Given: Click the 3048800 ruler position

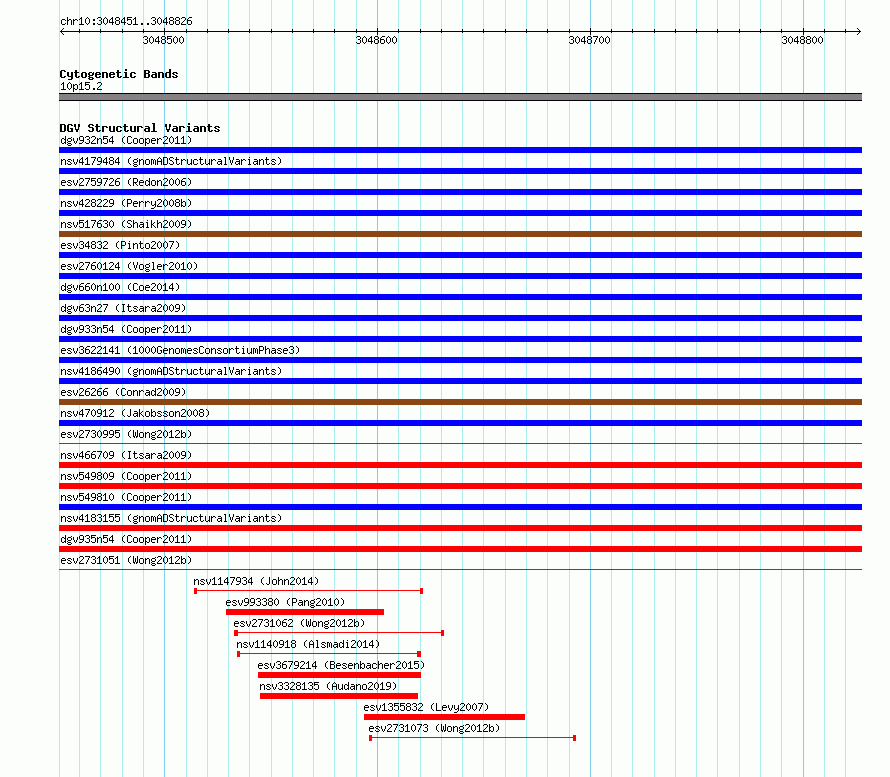Looking at the screenshot, I should [802, 40].
